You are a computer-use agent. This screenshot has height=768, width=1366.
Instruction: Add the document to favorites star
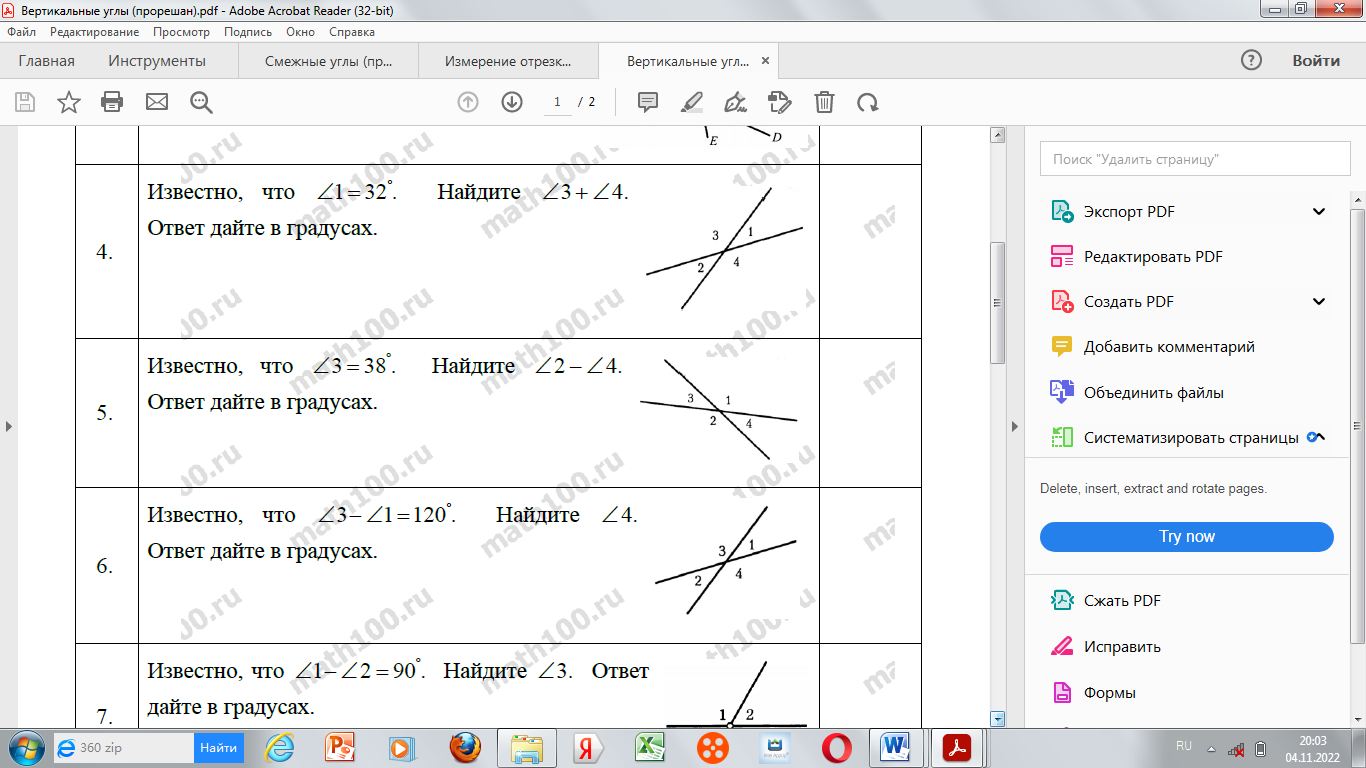tap(68, 102)
